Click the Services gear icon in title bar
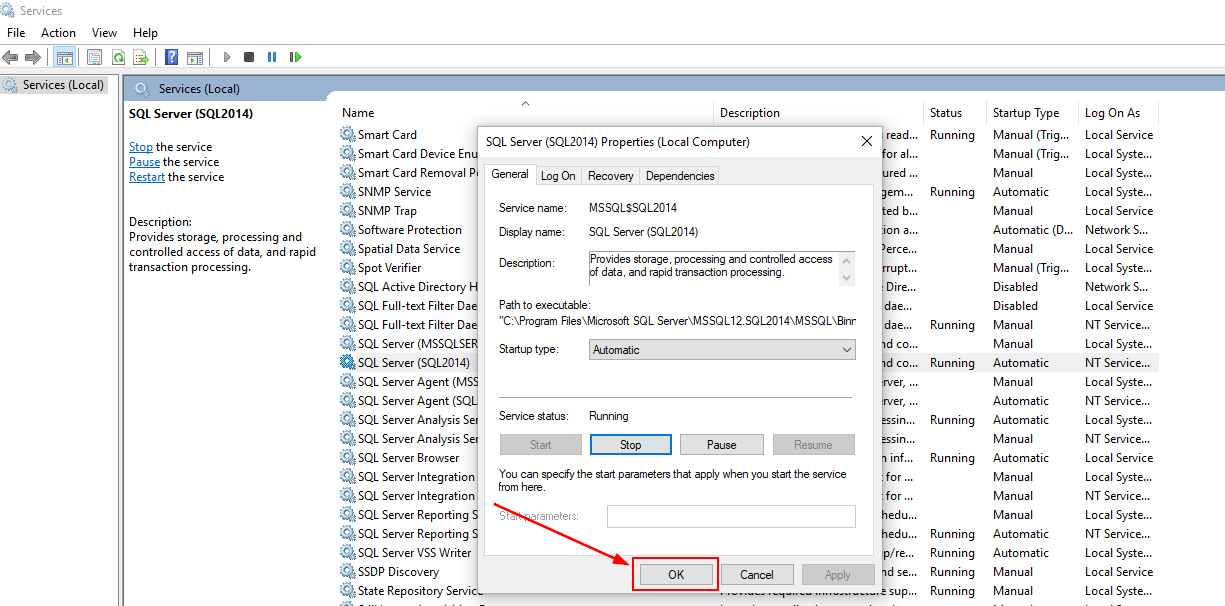The height and width of the screenshot is (606, 1225). (8, 10)
